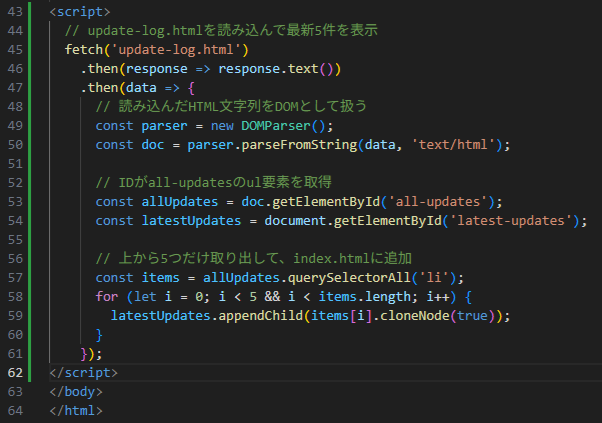Click the i++ increment expression

[437, 297]
